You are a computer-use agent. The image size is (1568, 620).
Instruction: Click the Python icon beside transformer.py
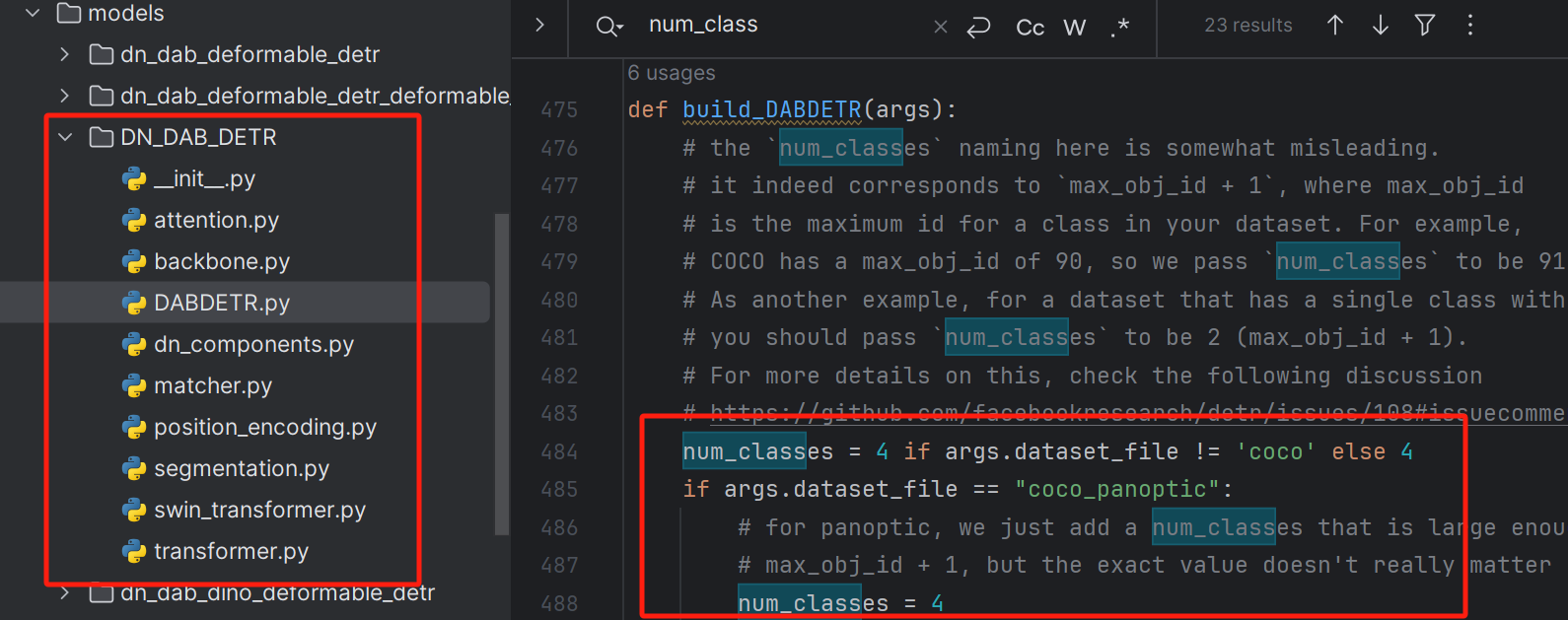point(134,551)
